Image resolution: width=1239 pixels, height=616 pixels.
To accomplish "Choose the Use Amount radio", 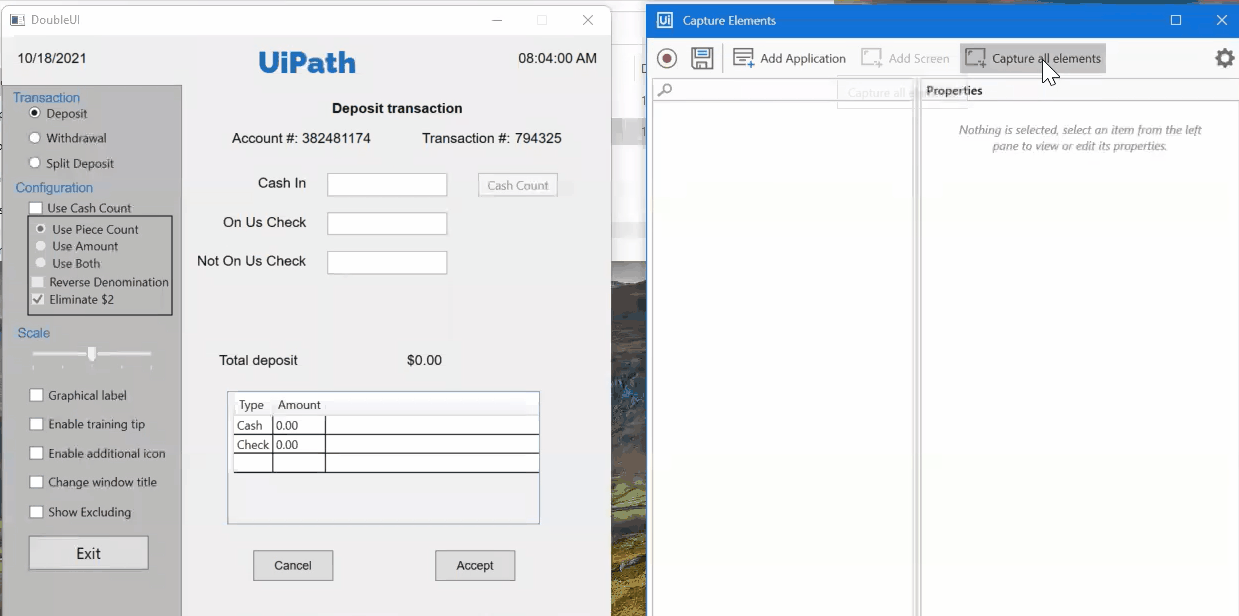I will tap(40, 246).
